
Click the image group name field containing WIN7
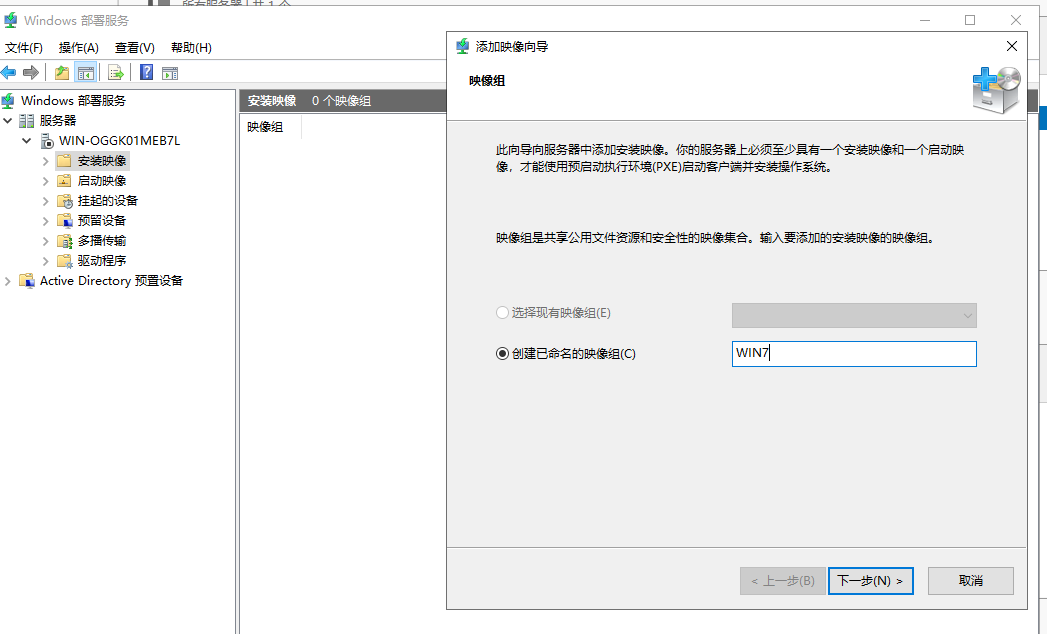[x=854, y=353]
